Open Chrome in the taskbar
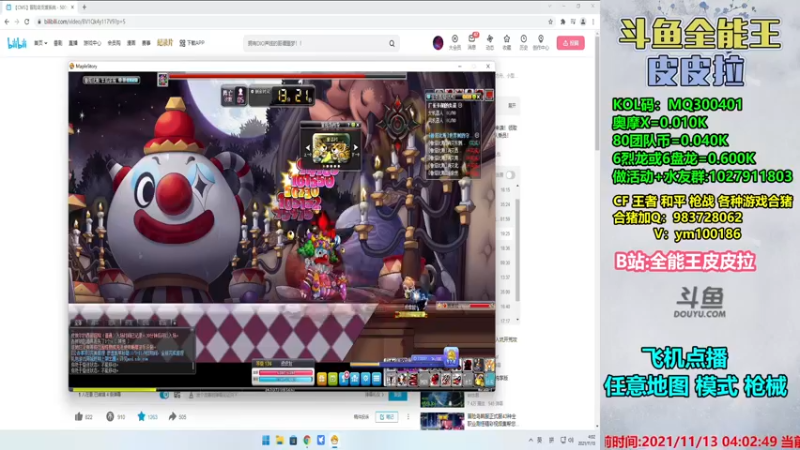This screenshot has height=450, width=800. pos(307,440)
